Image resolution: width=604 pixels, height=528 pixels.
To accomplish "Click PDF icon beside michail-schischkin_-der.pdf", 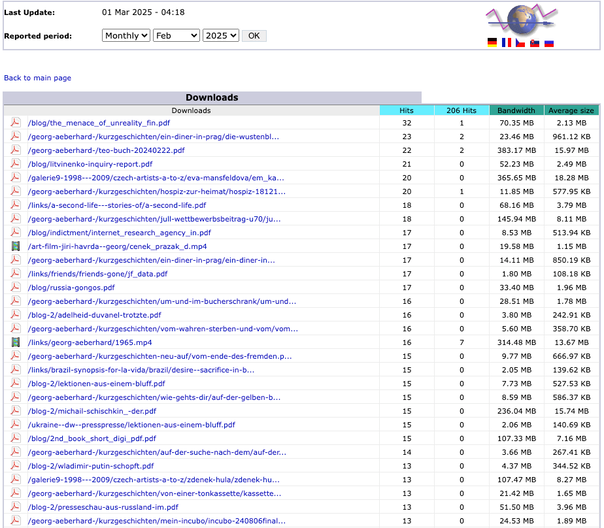I will point(15,411).
